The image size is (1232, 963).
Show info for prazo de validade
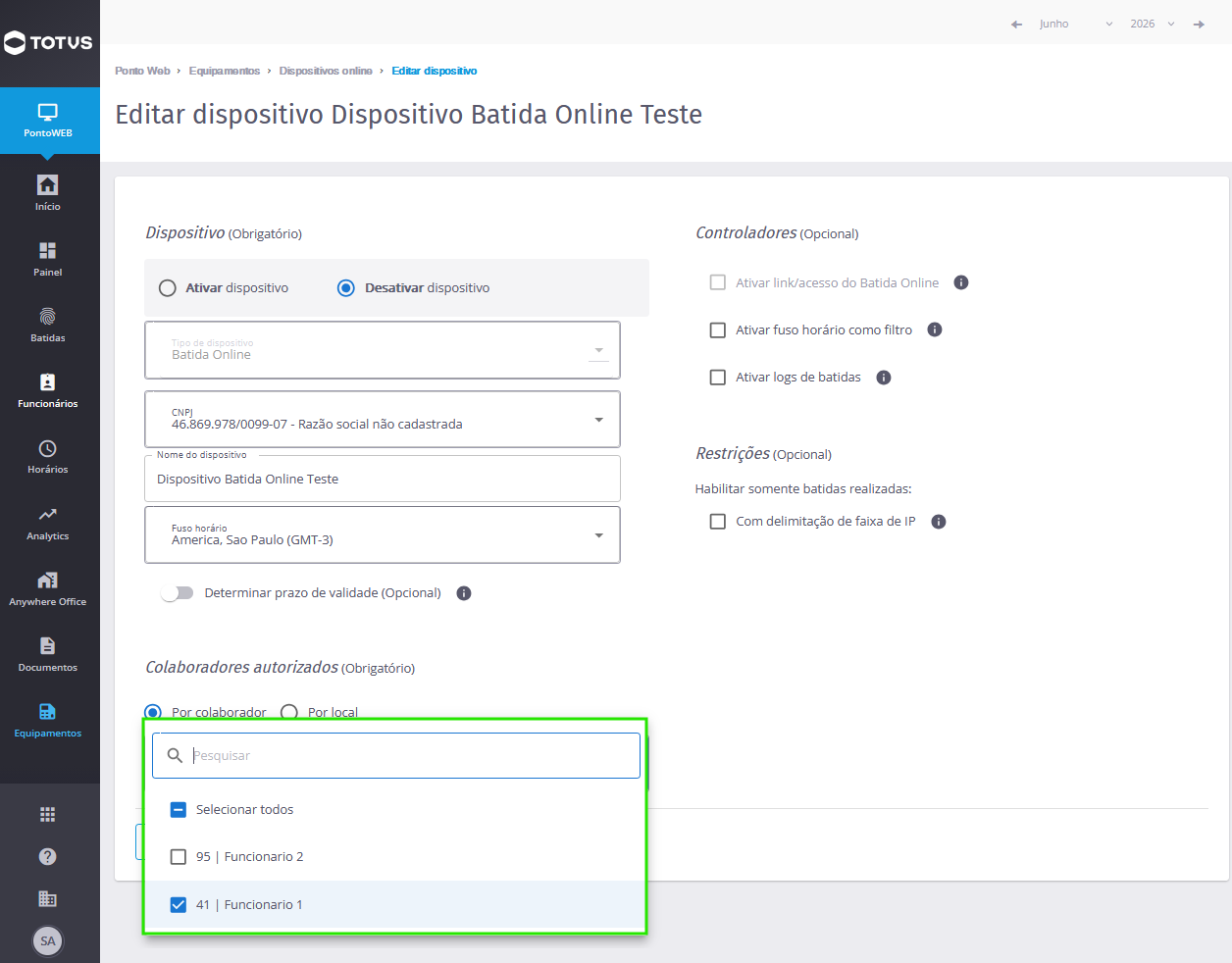click(464, 593)
